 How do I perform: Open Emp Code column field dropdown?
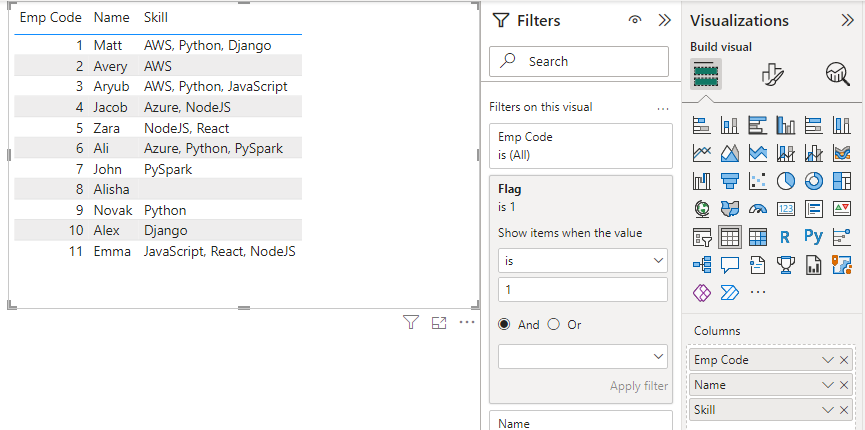click(827, 360)
